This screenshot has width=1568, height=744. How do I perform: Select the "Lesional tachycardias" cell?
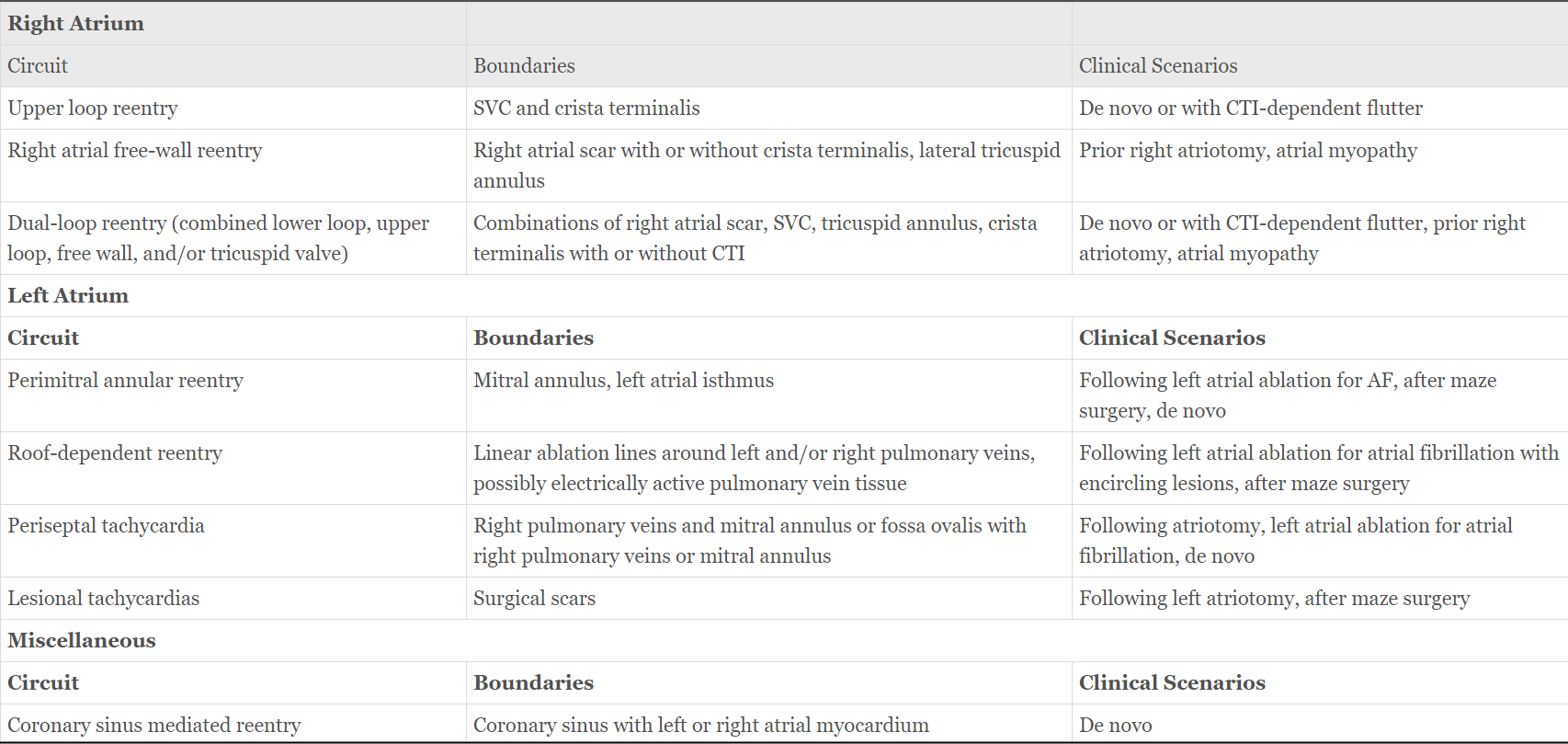click(104, 598)
